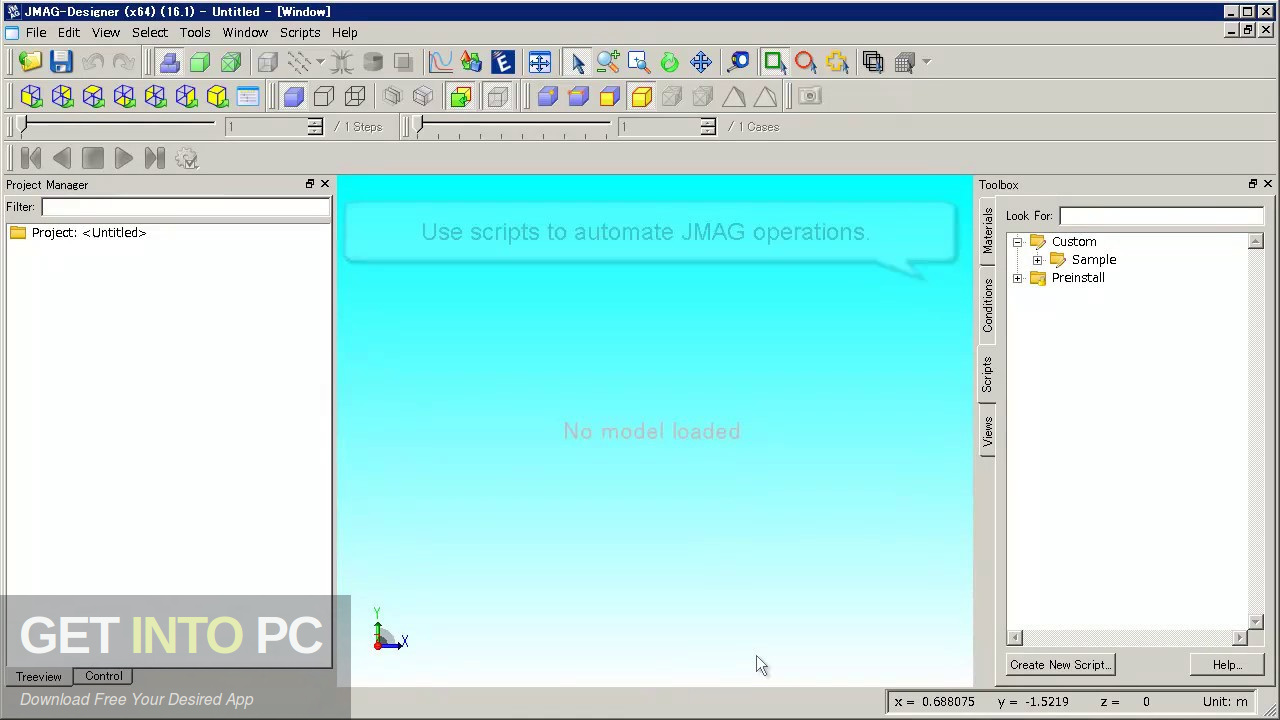The width and height of the screenshot is (1280, 720).
Task: Select face selection cube icon
Action: coord(609,96)
